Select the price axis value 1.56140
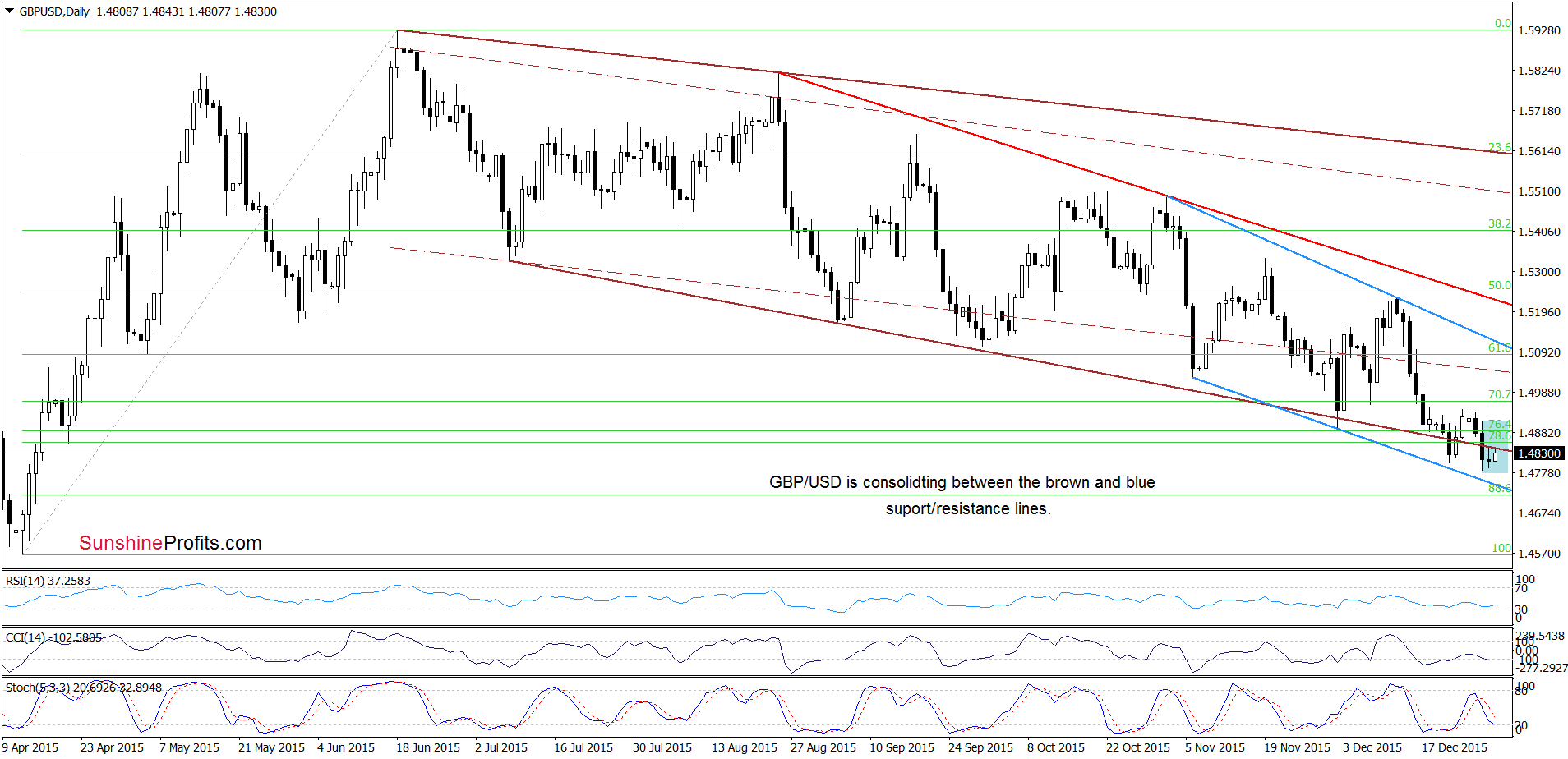Screen dimensions: 1568x759 click(x=1538, y=151)
